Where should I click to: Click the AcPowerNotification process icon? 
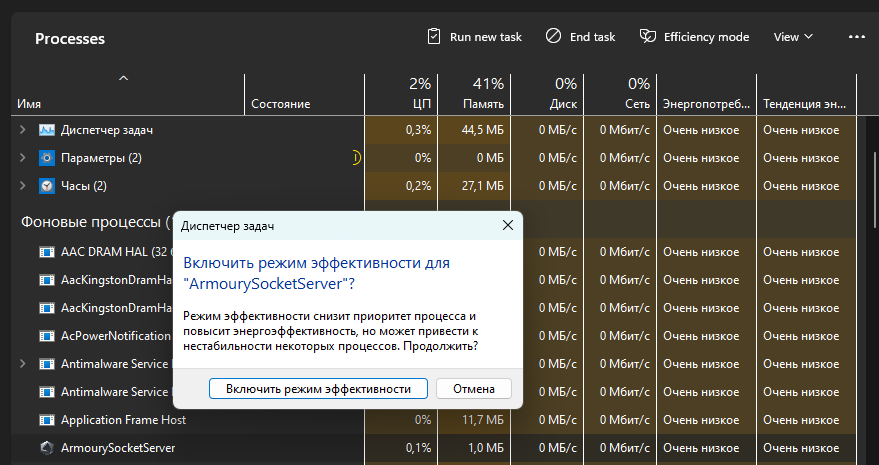[47, 336]
